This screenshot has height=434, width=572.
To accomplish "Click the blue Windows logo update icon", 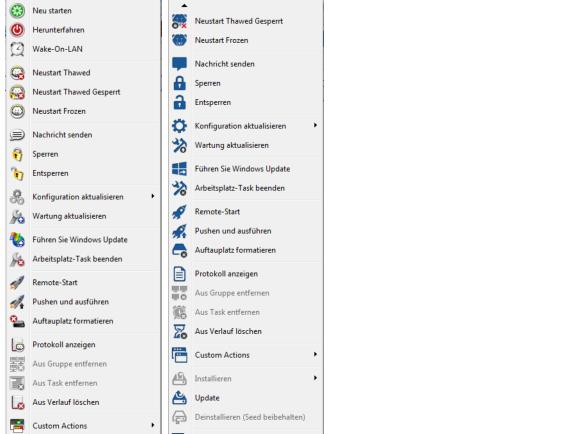I will pyautogui.click(x=179, y=169).
